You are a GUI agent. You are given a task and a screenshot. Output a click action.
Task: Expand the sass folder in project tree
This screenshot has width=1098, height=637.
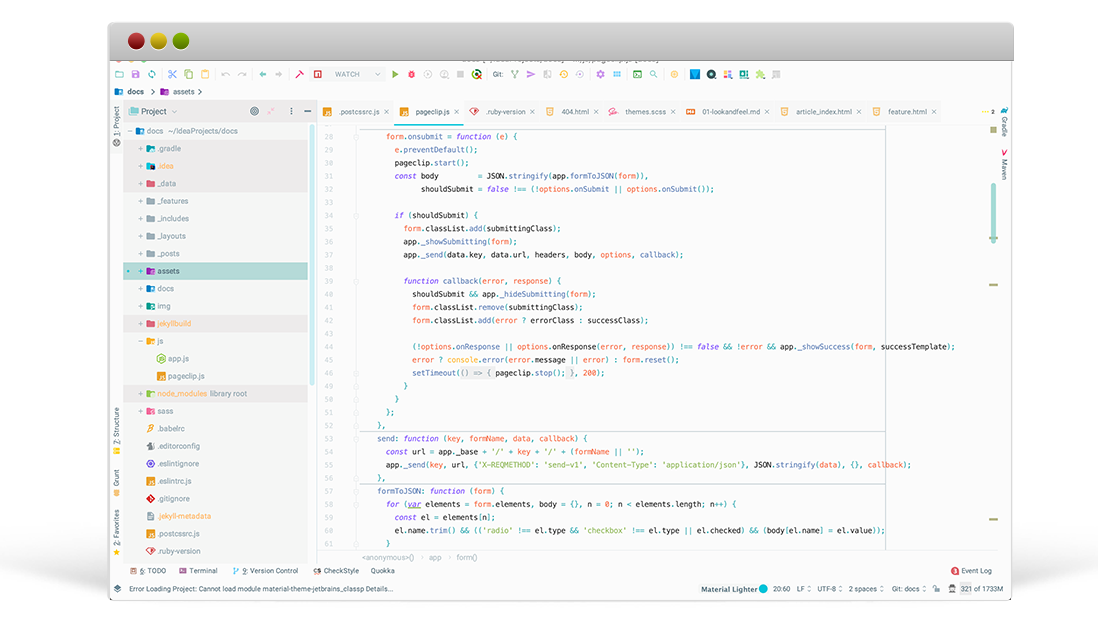(141, 411)
